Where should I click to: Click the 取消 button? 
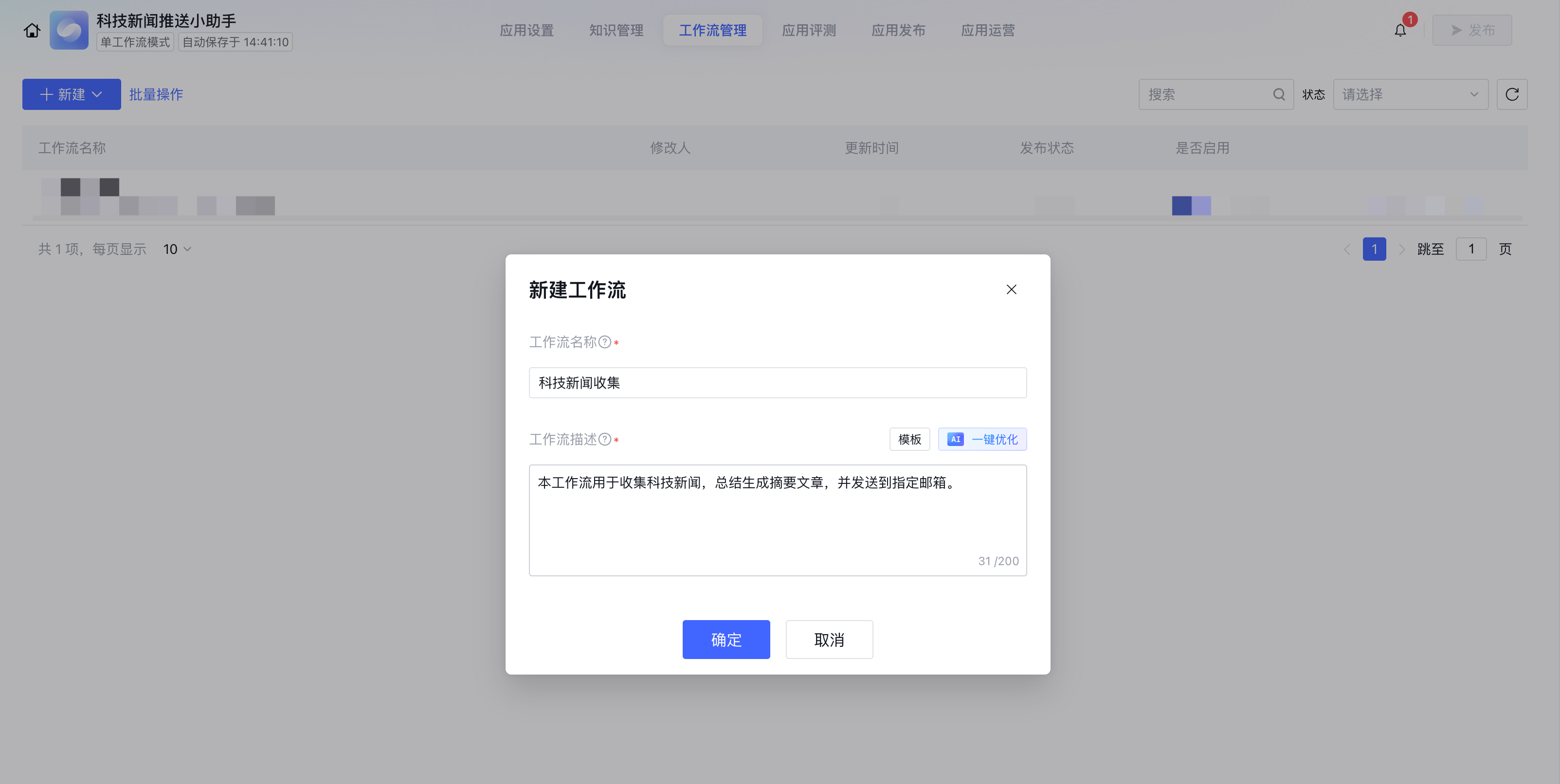tap(829, 639)
